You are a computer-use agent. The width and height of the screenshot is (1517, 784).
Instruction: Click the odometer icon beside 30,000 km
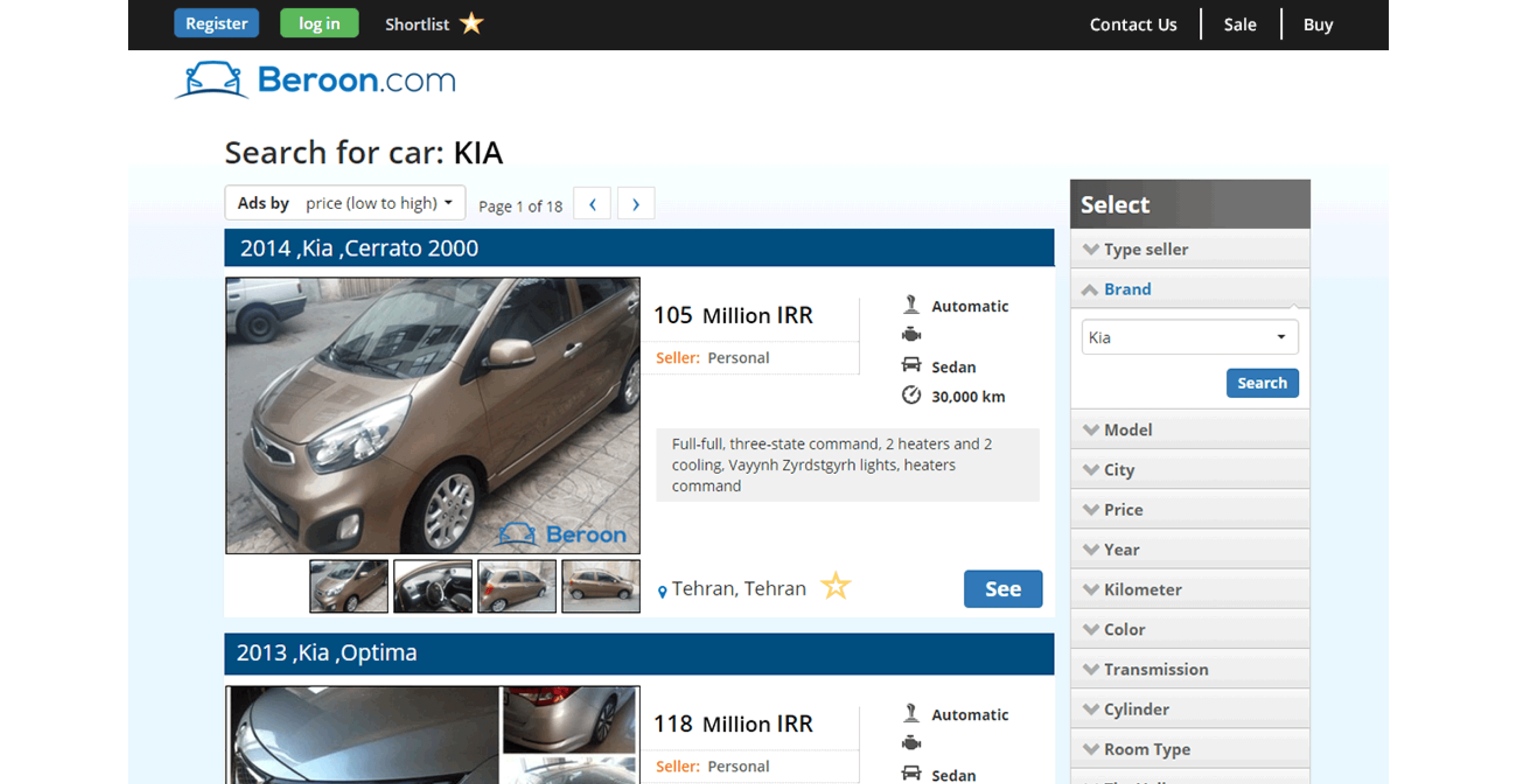910,395
